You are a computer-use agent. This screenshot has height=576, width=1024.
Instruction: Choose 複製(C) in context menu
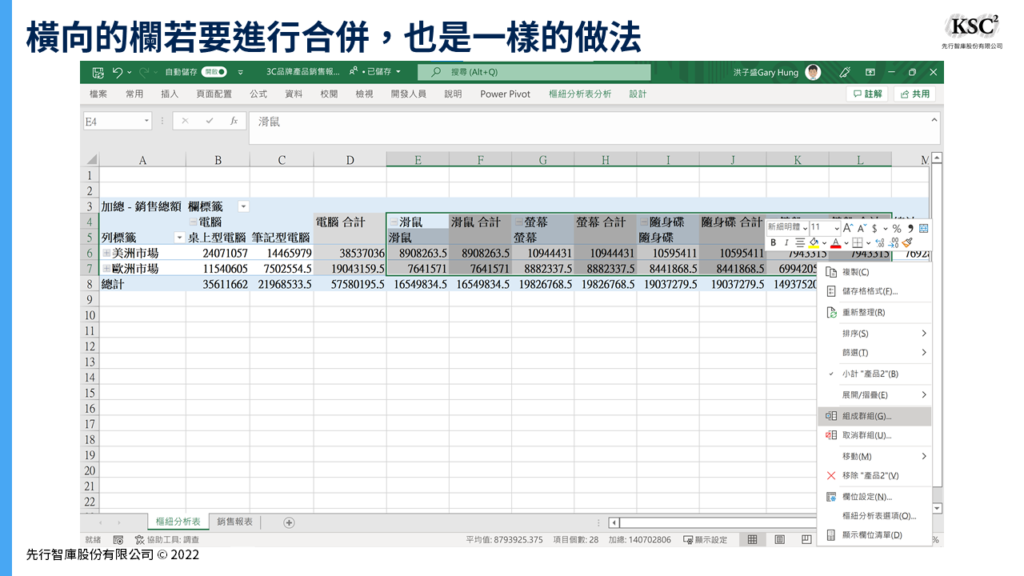(874, 272)
